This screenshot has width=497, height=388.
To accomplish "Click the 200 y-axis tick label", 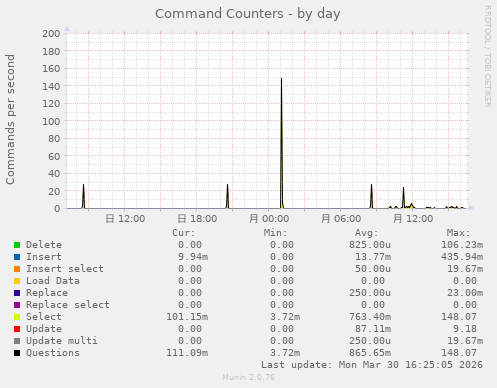I will pos(51,34).
